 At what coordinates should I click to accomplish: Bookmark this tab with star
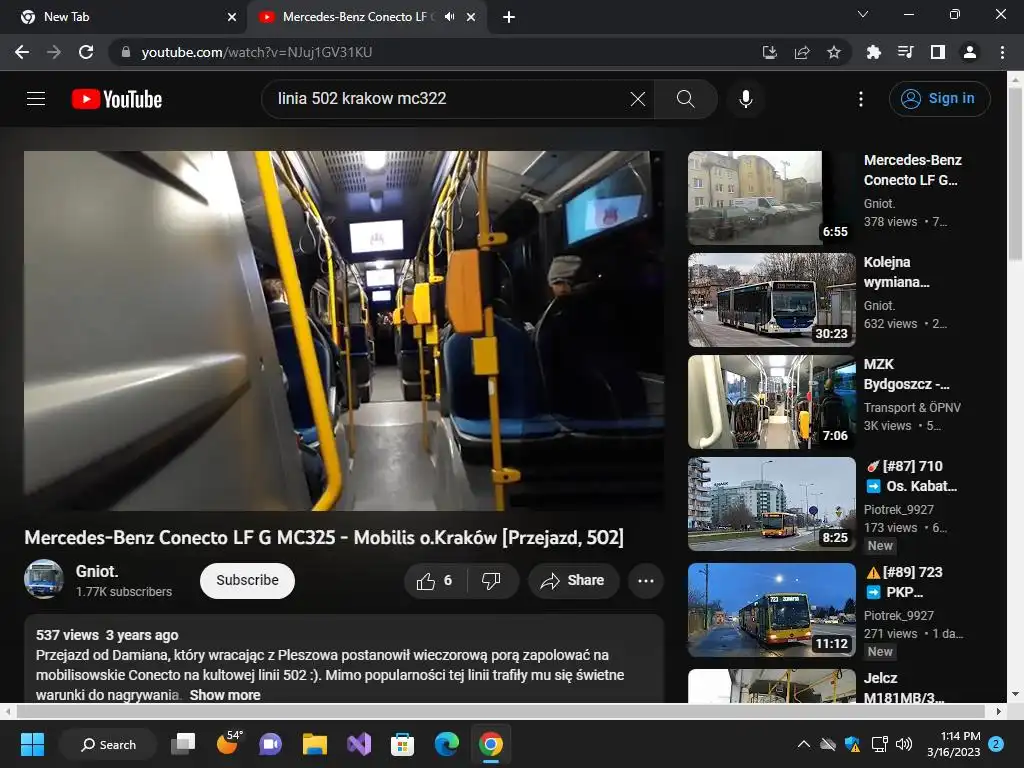[x=834, y=52]
